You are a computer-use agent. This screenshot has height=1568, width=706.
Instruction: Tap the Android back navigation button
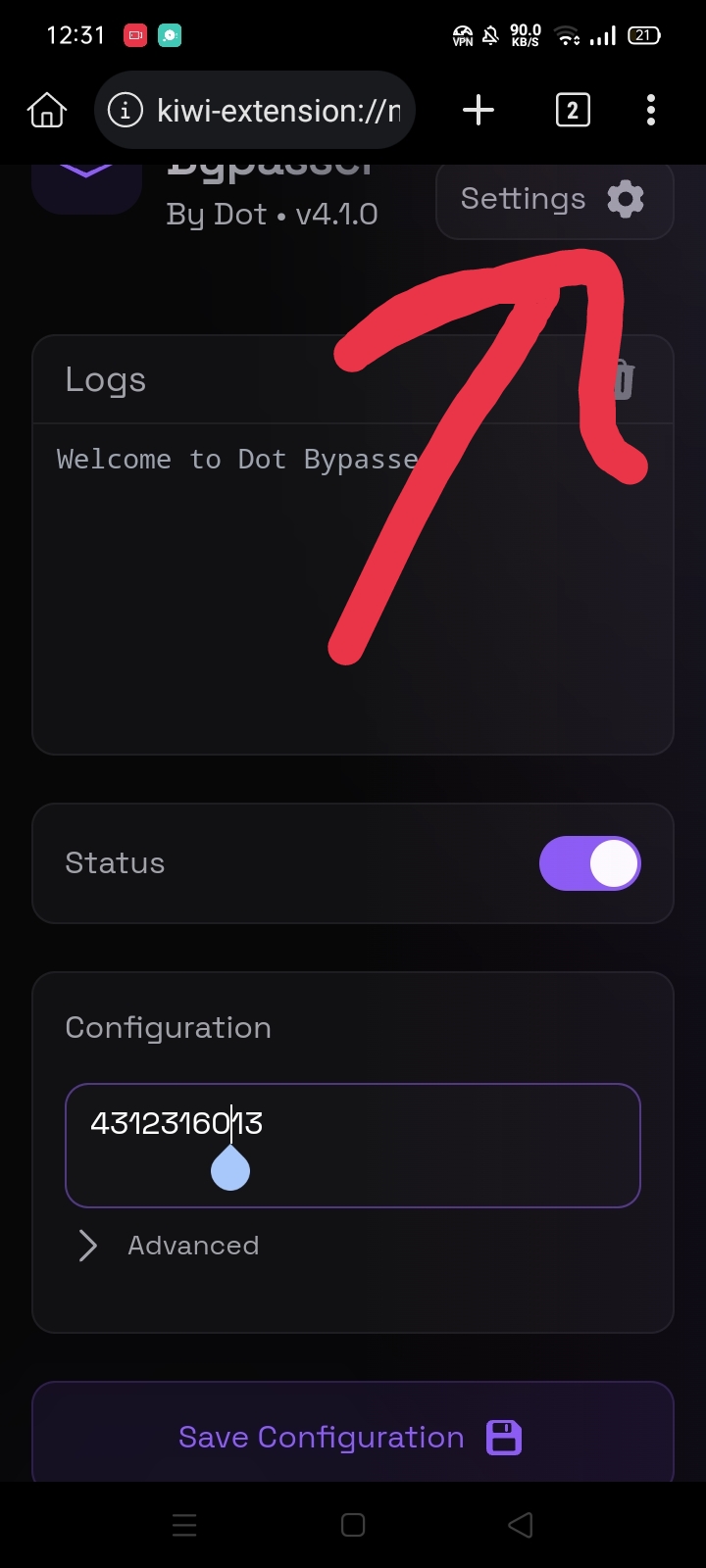pos(521,1525)
